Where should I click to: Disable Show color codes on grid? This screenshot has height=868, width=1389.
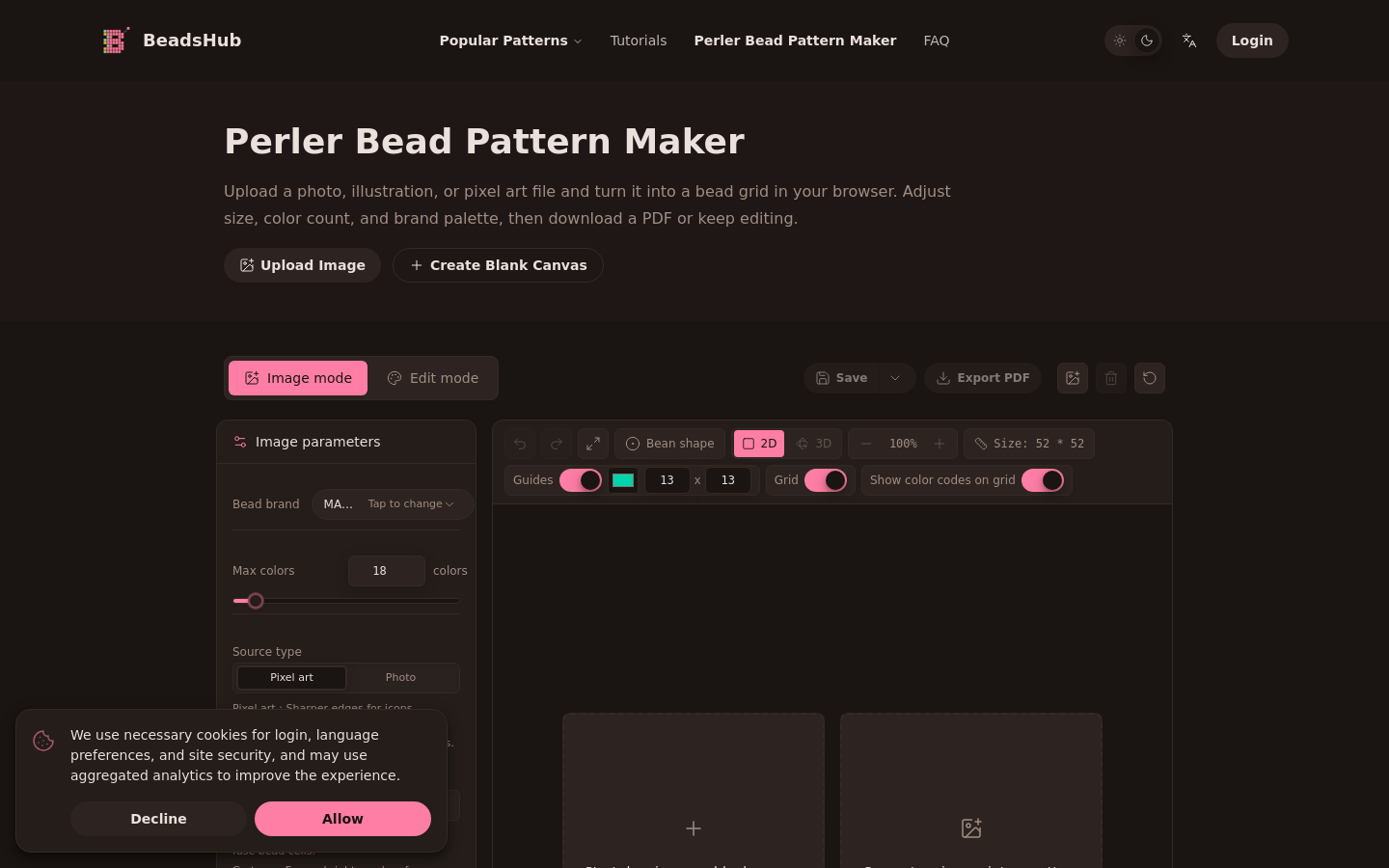tap(1043, 480)
